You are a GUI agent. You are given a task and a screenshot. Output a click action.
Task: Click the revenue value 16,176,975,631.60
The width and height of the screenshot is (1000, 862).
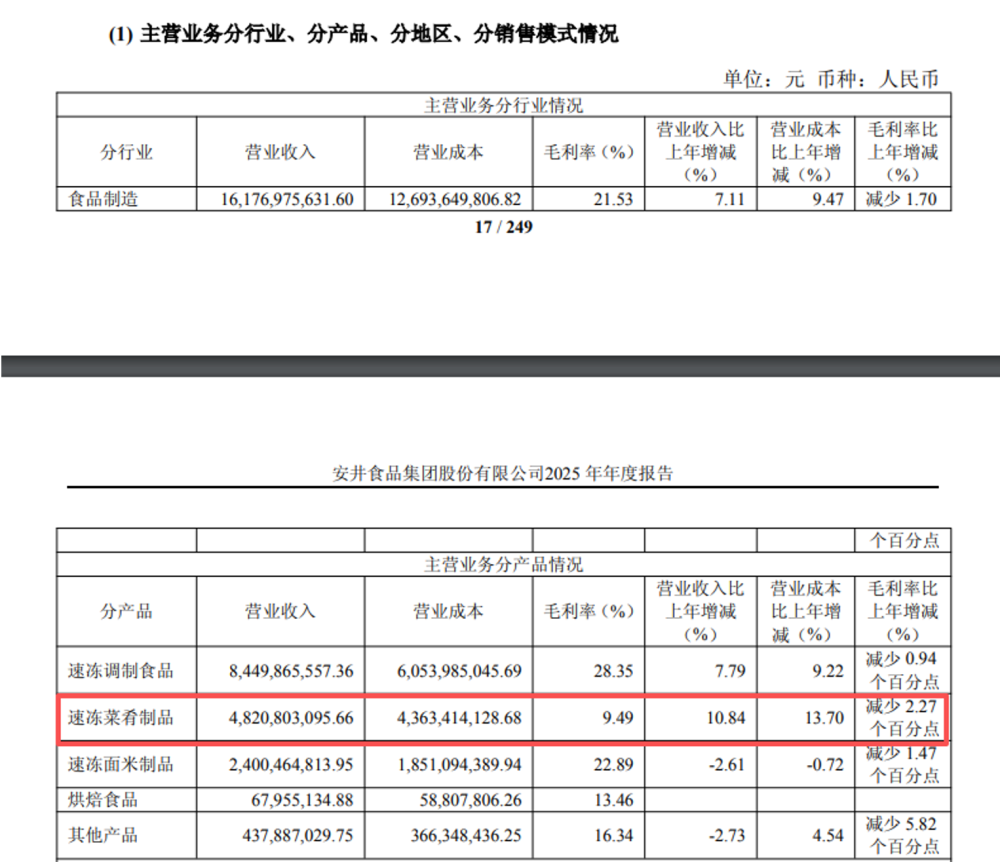pyautogui.click(x=284, y=199)
